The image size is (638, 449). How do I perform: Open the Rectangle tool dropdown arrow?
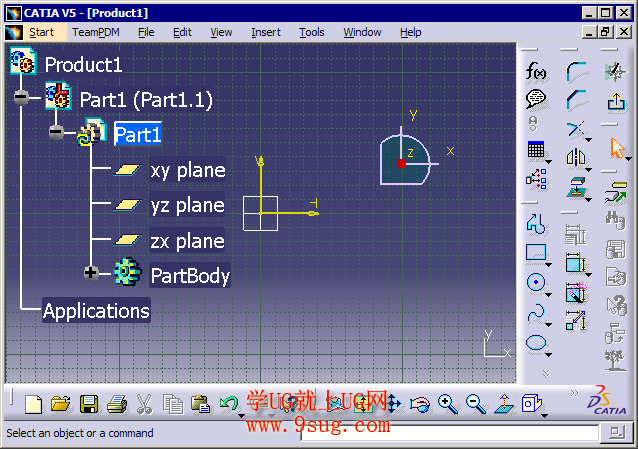(x=548, y=265)
